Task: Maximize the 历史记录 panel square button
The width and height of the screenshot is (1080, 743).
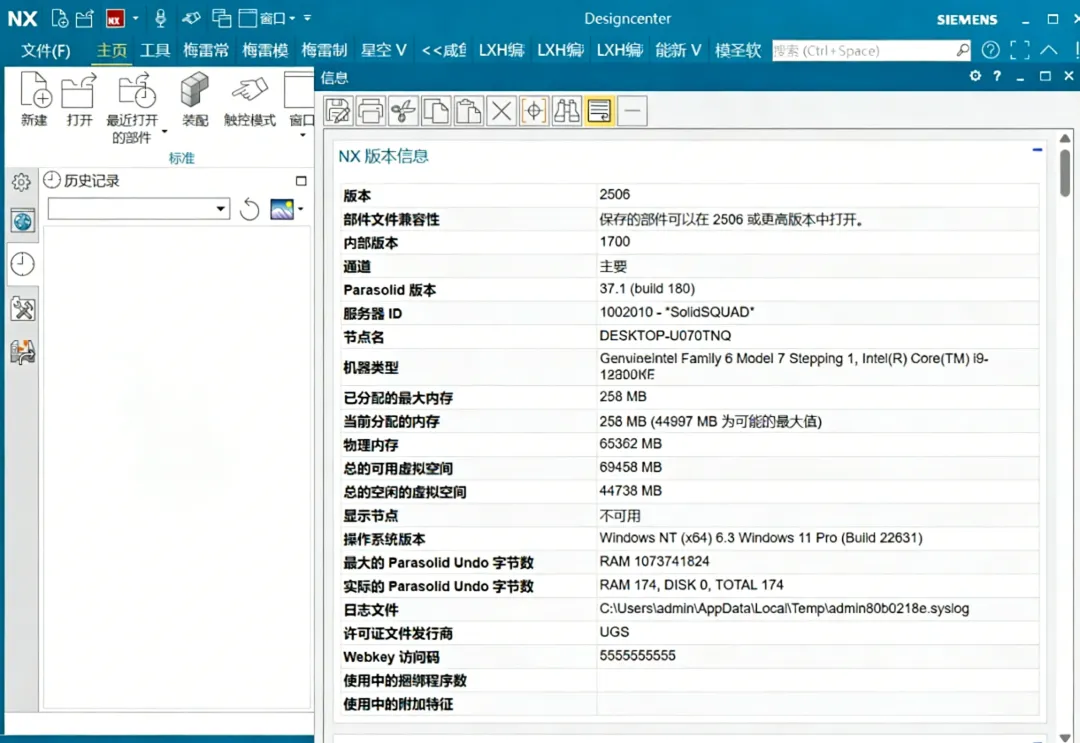Action: click(x=301, y=181)
